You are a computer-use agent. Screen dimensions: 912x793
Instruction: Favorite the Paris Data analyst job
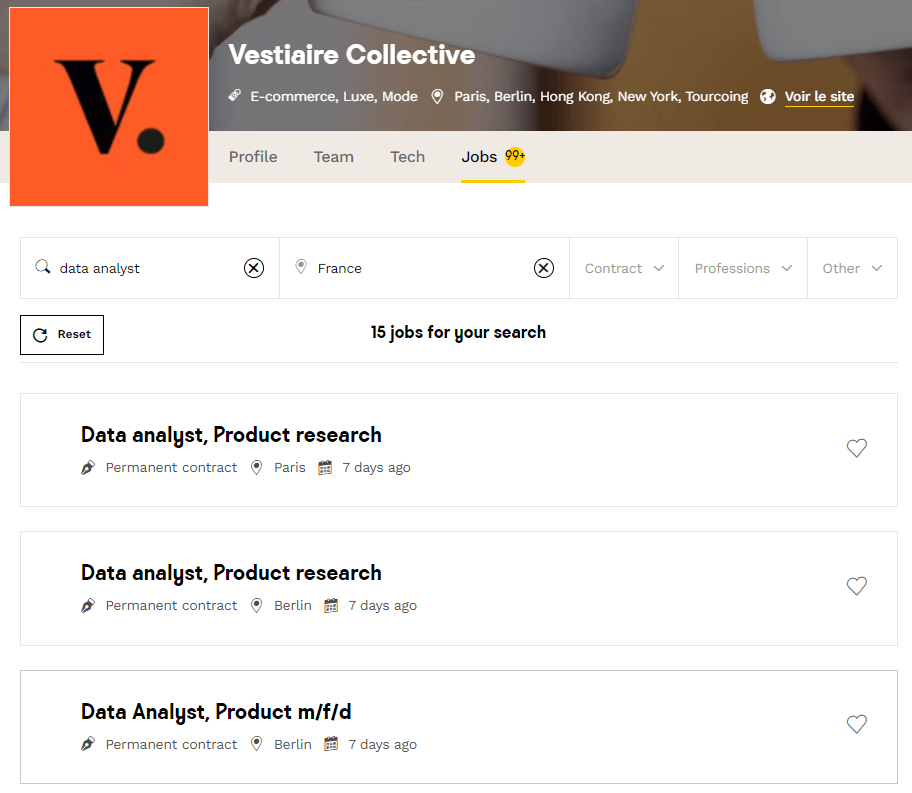pos(856,448)
